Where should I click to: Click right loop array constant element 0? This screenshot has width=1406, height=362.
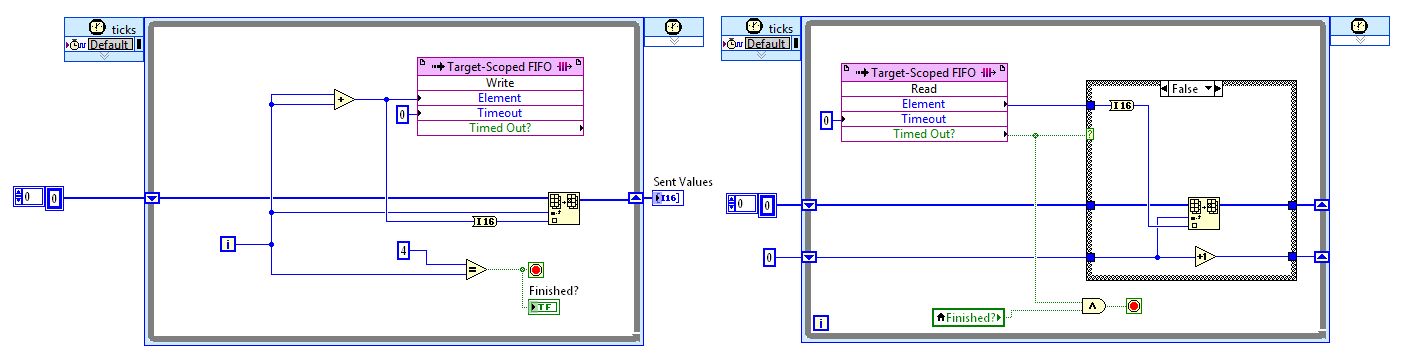click(x=768, y=205)
